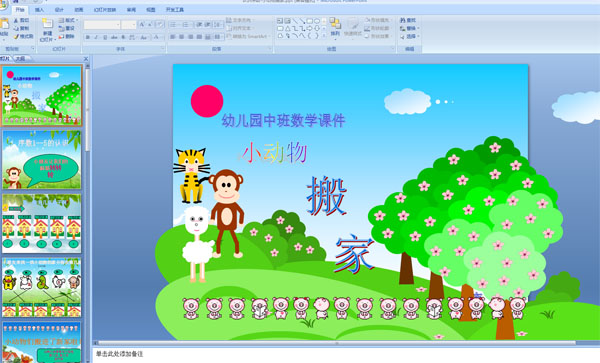
Task: Select the triangle shape in shapes gallery
Action: (x=287, y=28)
